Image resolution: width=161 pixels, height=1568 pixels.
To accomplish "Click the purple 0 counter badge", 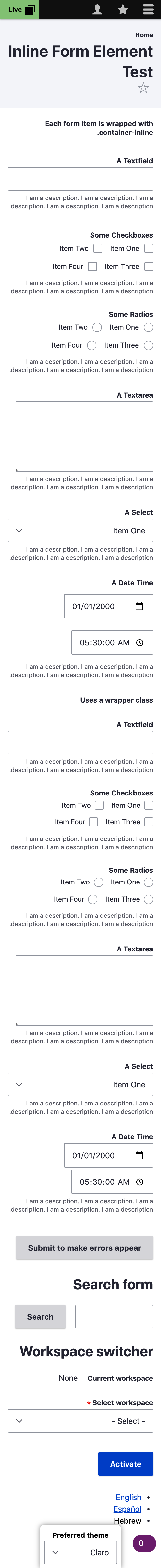I will pos(141,1543).
